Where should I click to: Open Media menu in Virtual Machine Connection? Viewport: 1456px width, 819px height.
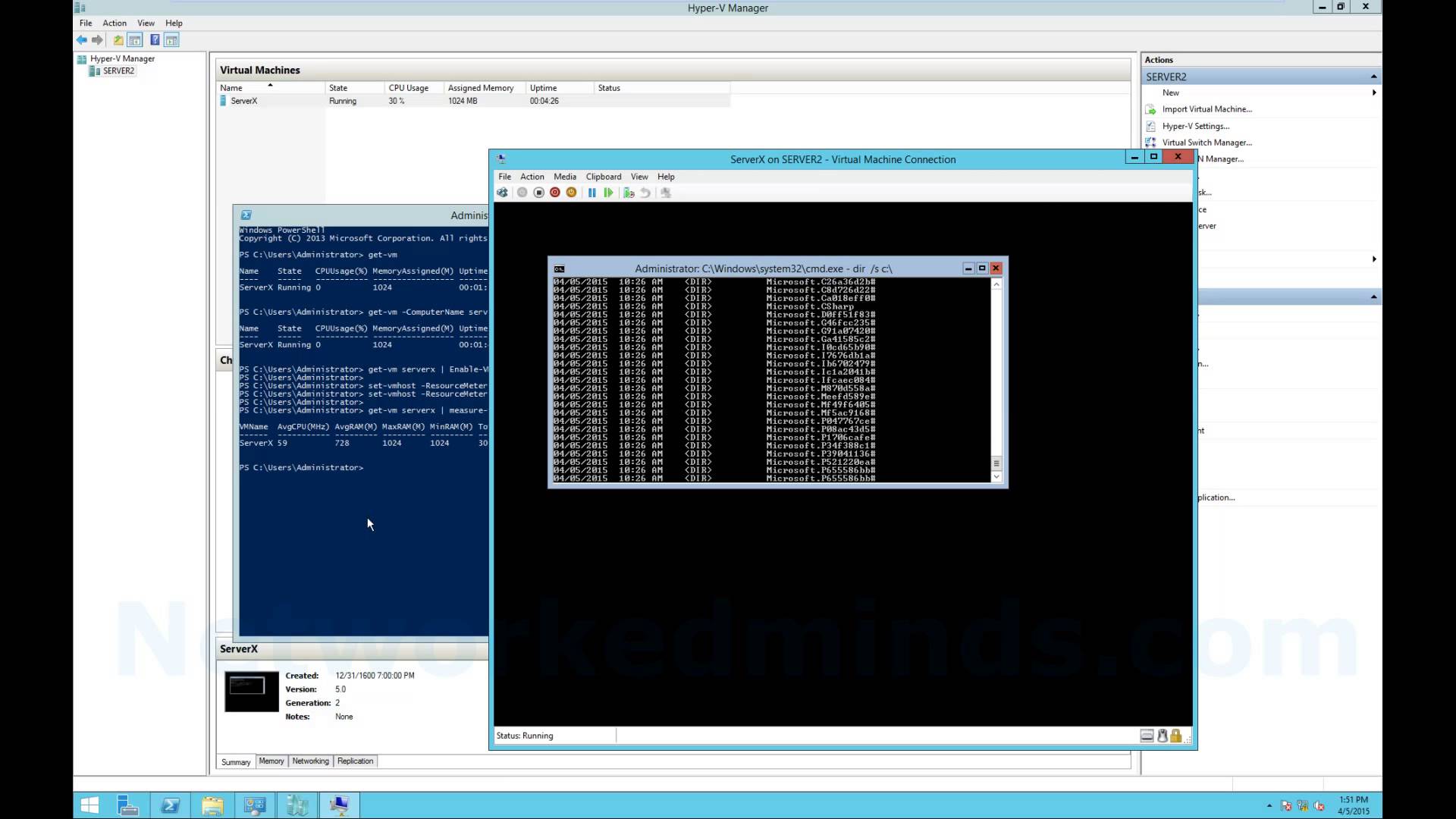click(x=565, y=177)
